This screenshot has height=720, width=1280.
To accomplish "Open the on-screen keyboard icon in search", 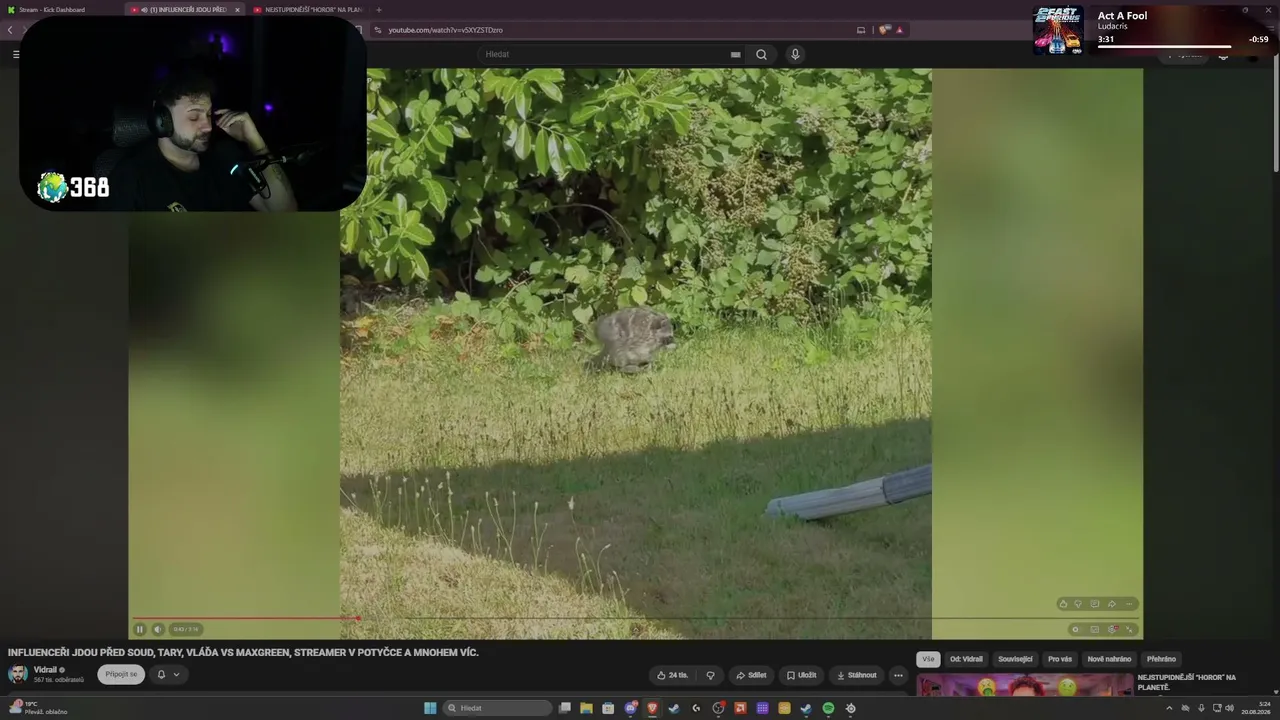I will [736, 54].
